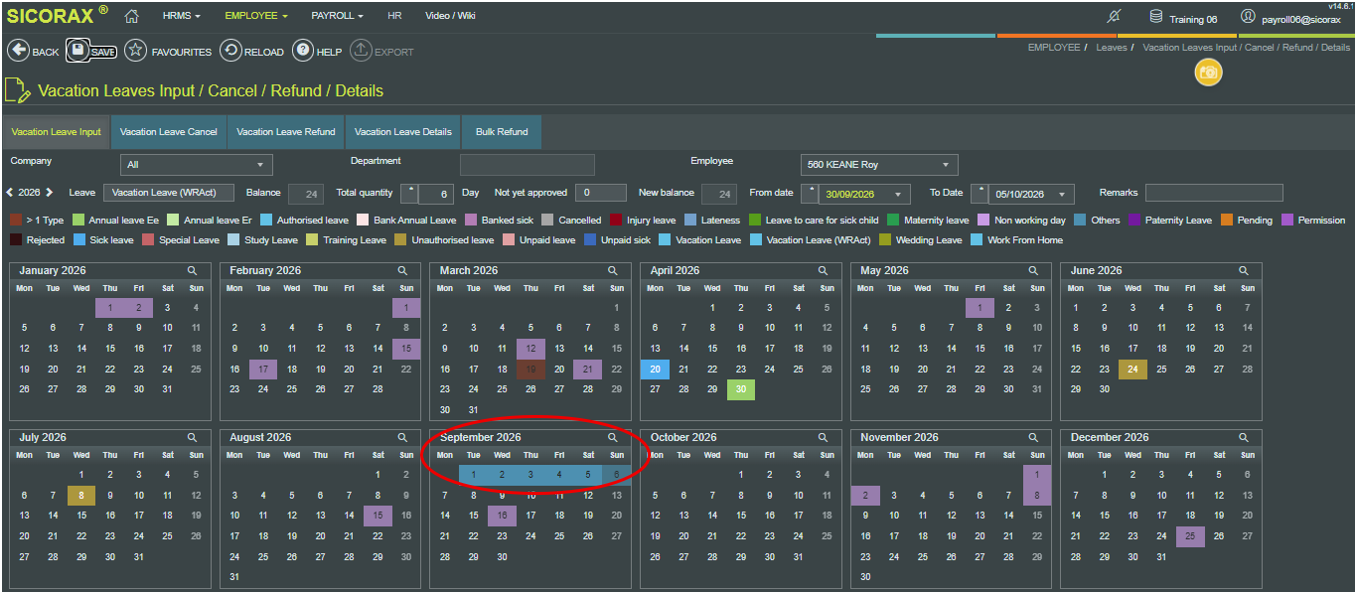The height and width of the screenshot is (592, 1357).
Task: Click the muted notification icon
Action: tap(1115, 16)
